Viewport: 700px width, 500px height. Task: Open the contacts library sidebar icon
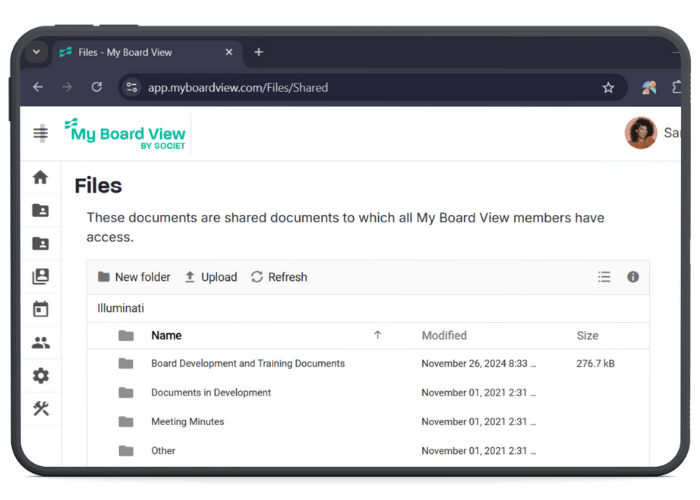click(41, 276)
